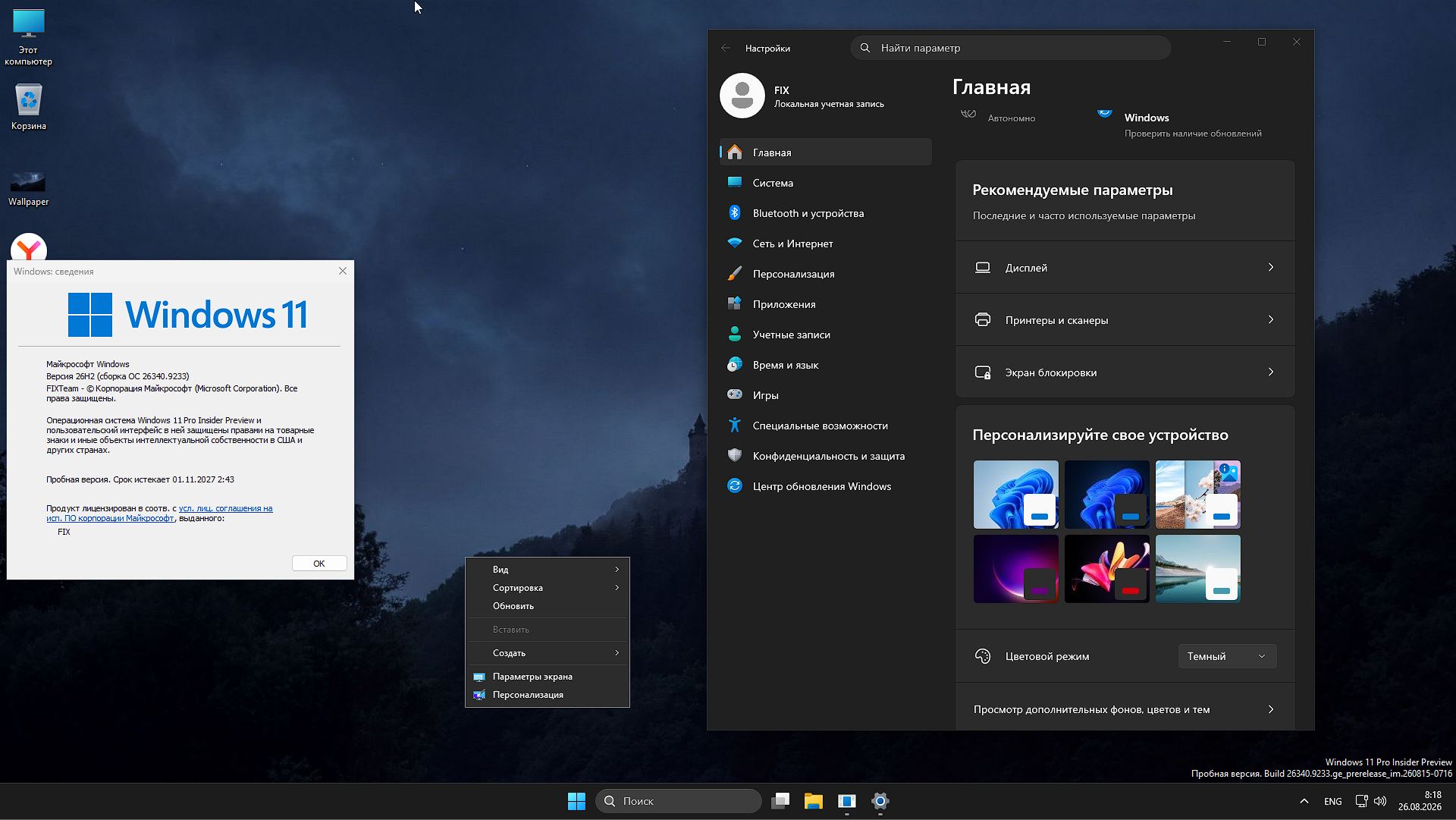
Task: Show hidden tray icons chevron
Action: [1304, 801]
